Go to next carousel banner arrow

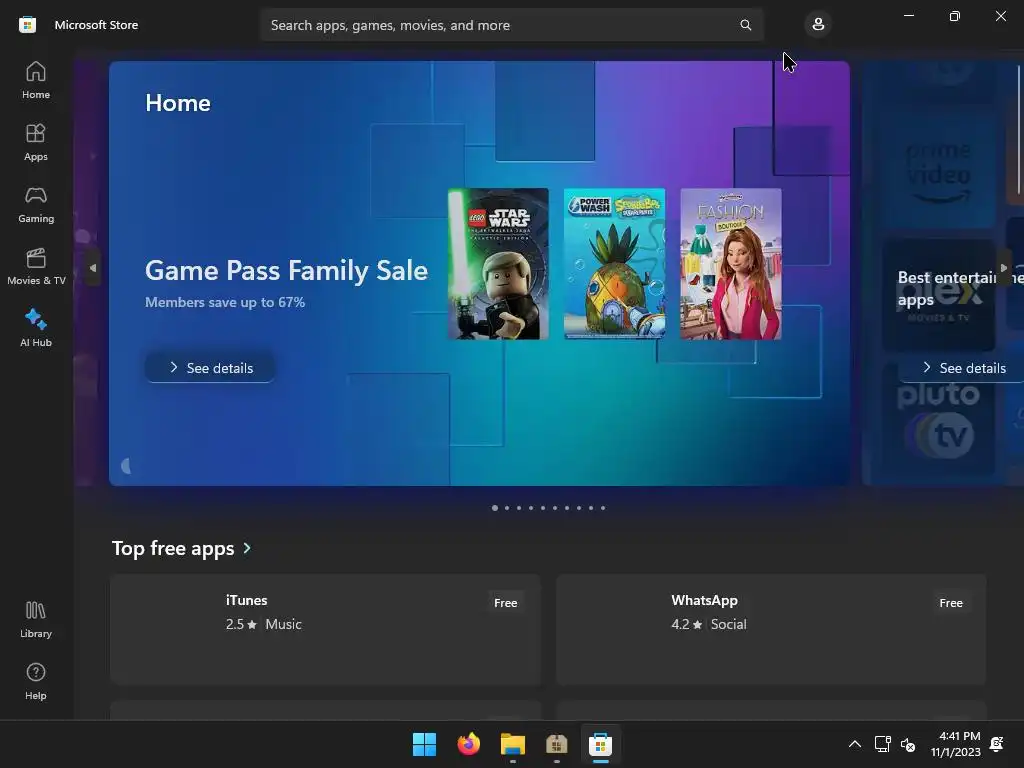(x=1004, y=267)
